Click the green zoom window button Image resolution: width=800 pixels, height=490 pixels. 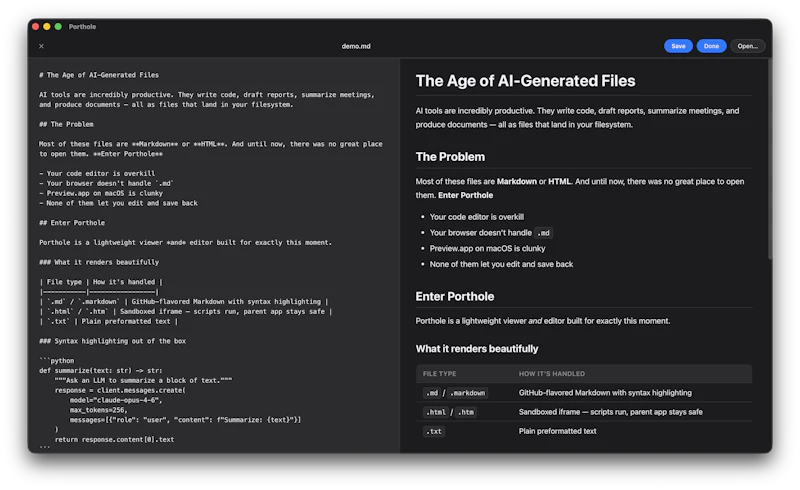click(58, 27)
